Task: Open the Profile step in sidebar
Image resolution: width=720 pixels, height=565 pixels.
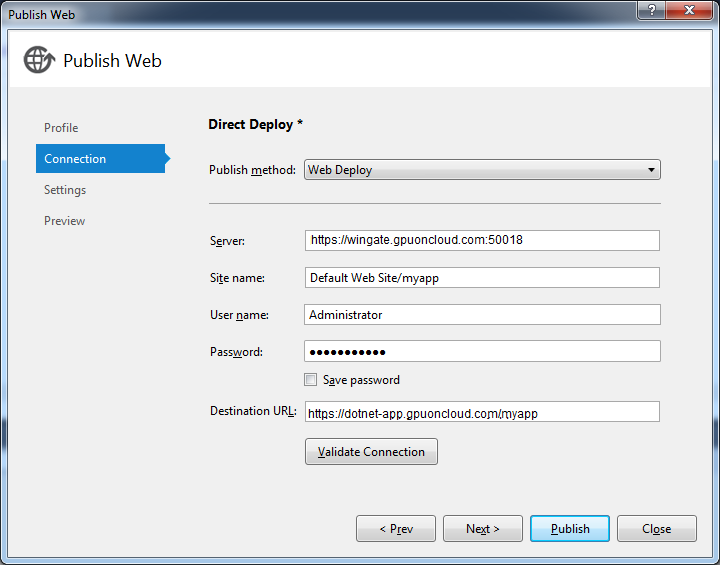Action: pos(61,128)
